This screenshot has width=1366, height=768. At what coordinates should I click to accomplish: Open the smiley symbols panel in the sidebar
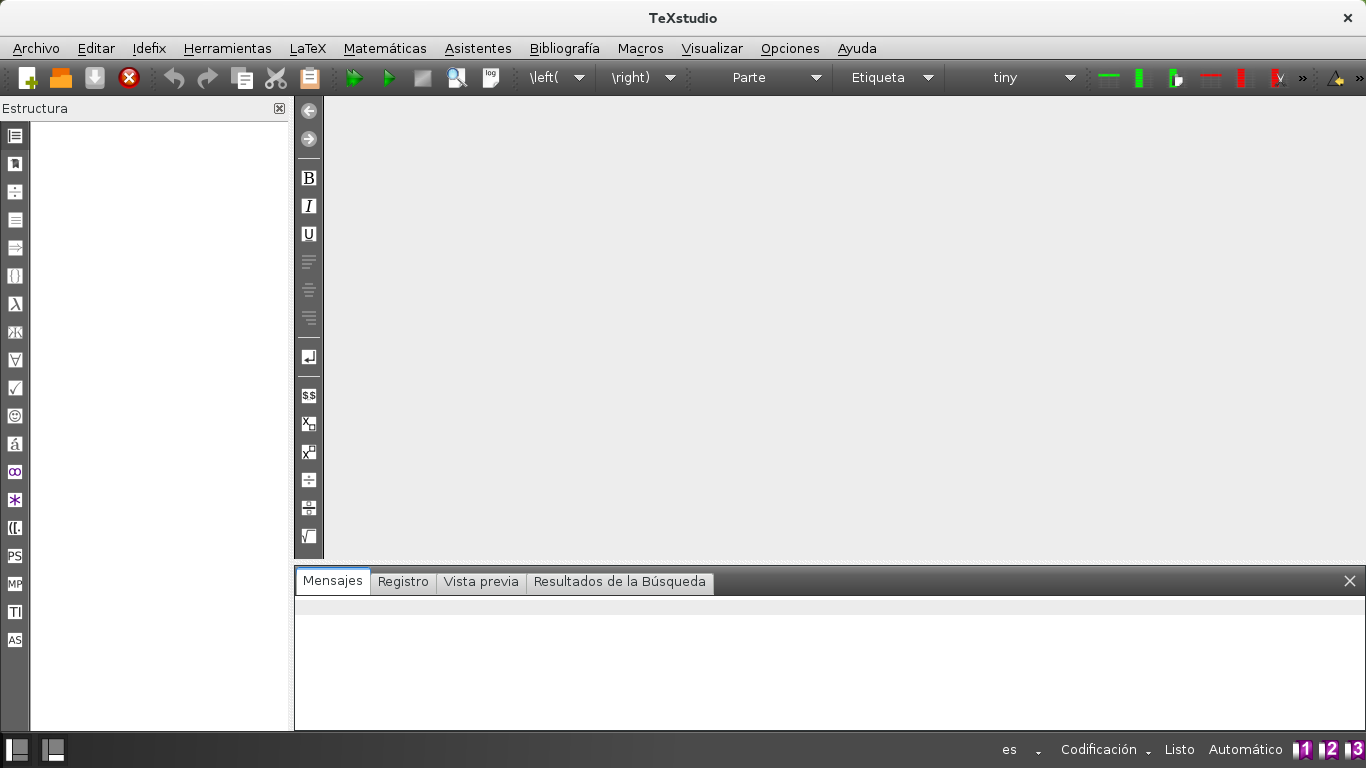15,416
